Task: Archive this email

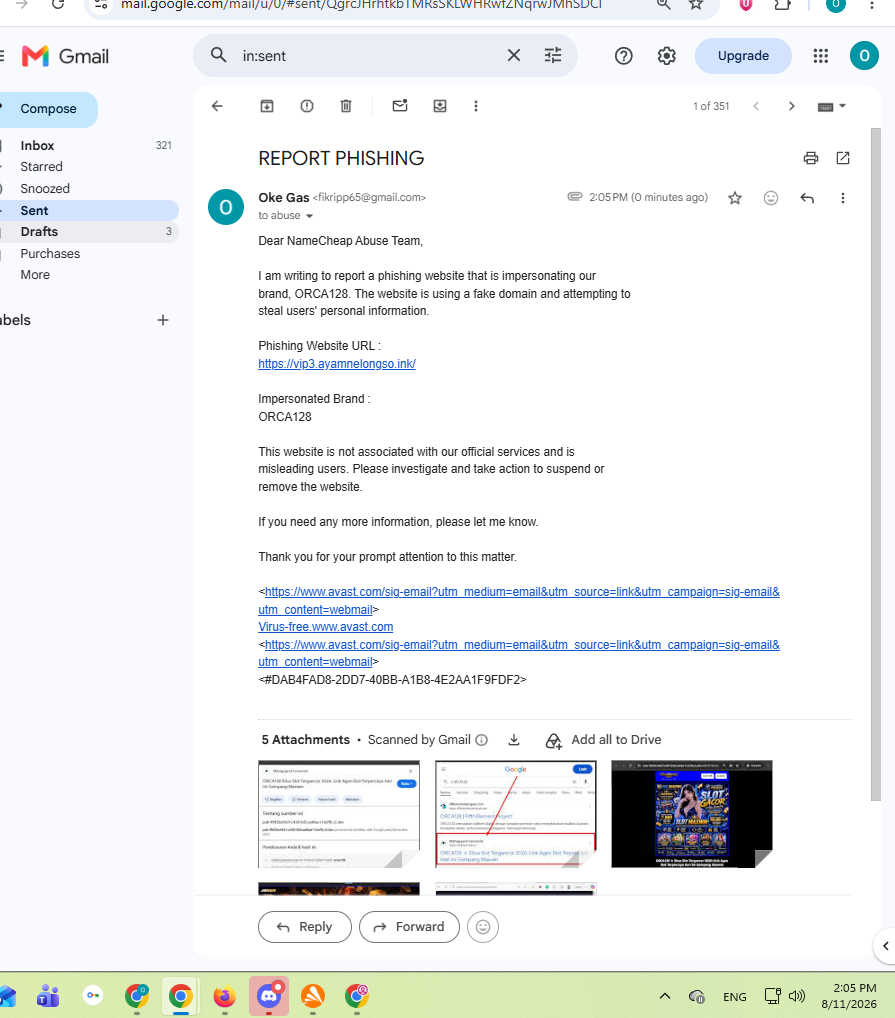Action: 267,106
